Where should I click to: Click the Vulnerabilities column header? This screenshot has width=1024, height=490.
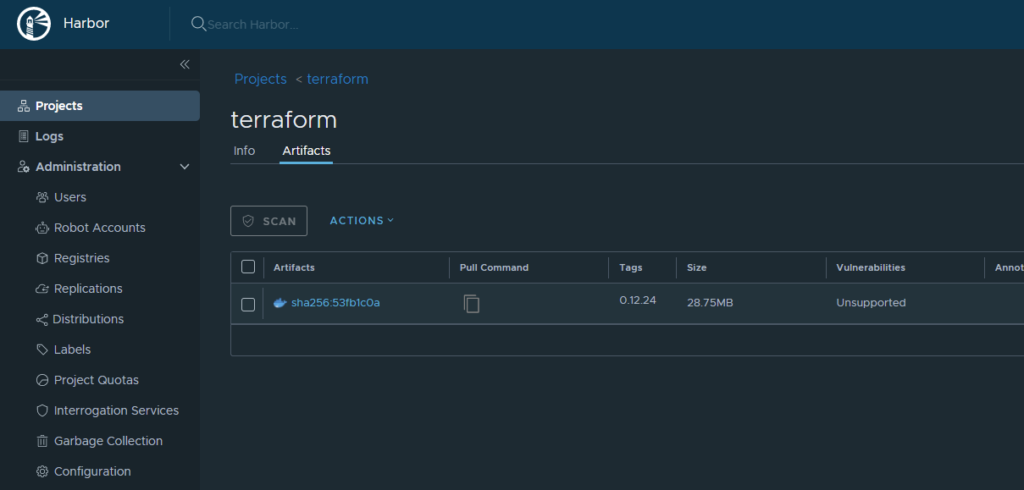point(871,268)
